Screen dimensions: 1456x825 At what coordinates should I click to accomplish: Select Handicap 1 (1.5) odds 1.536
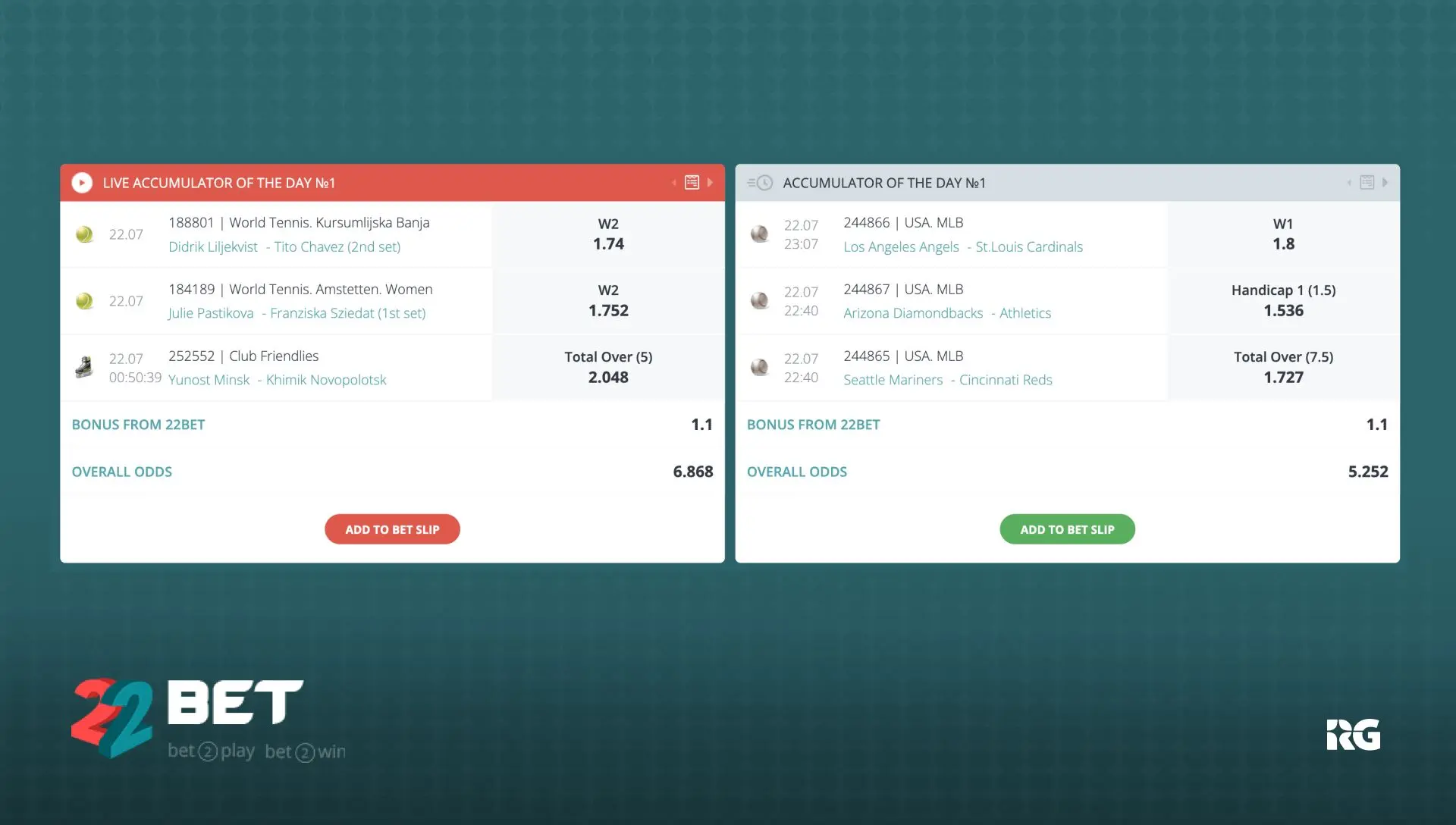pos(1283,301)
